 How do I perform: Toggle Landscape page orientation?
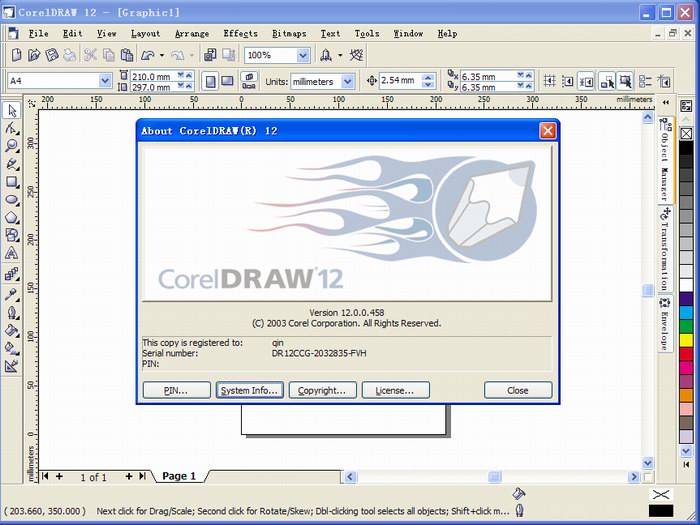click(x=228, y=81)
